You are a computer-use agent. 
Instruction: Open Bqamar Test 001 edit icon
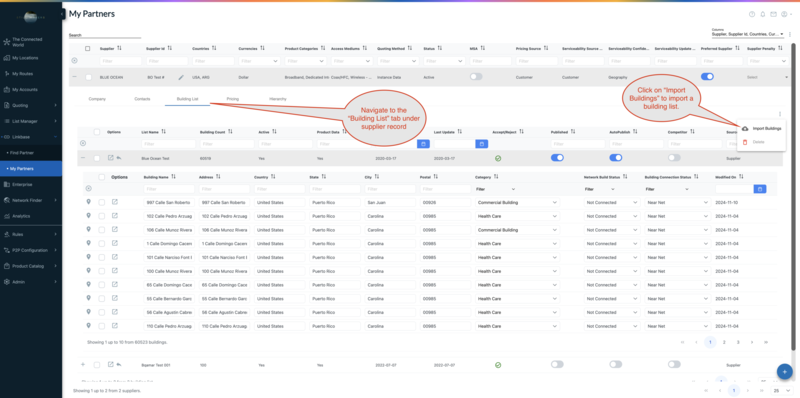point(111,365)
